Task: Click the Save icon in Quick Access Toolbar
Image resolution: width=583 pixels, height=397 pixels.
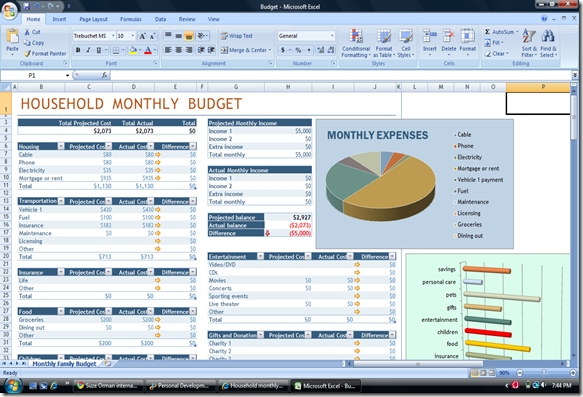Action: coord(26,6)
